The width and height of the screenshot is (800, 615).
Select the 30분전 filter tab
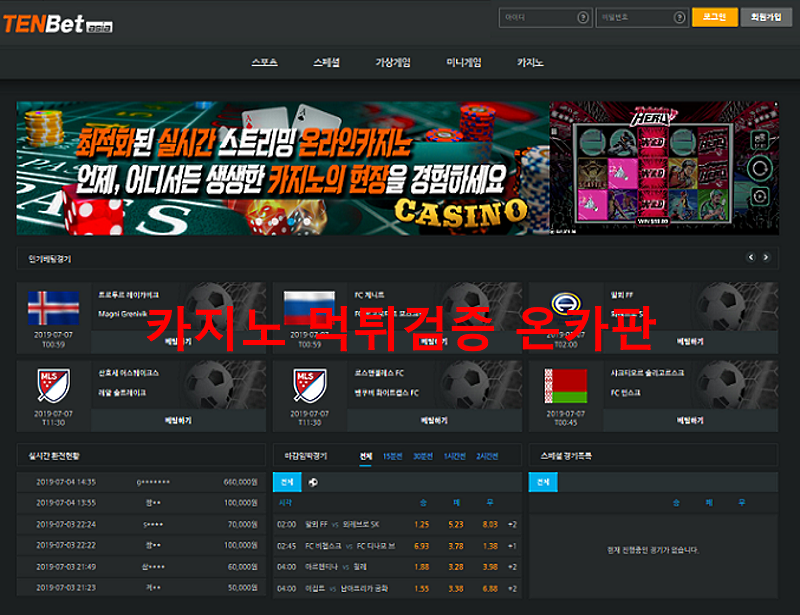422,456
